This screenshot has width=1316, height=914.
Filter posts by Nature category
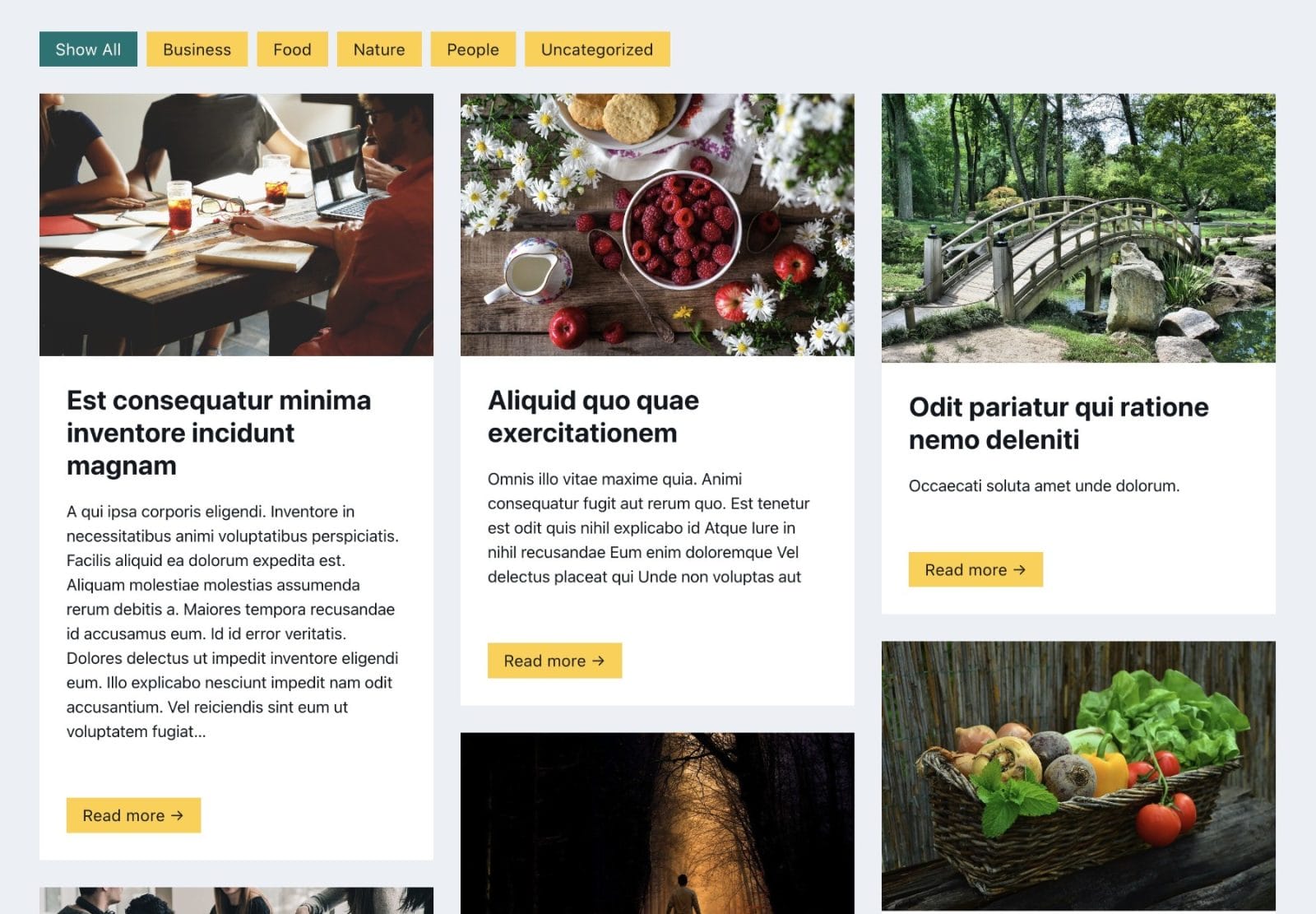pyautogui.click(x=379, y=49)
